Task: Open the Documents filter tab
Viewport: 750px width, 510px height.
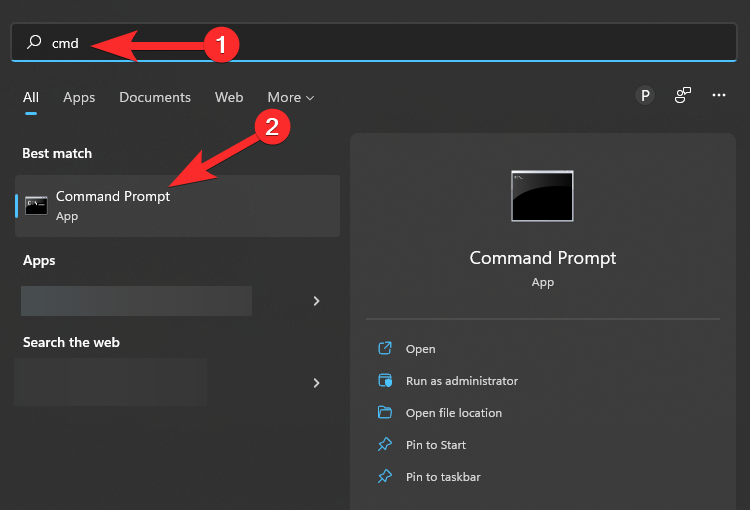Action: [155, 97]
